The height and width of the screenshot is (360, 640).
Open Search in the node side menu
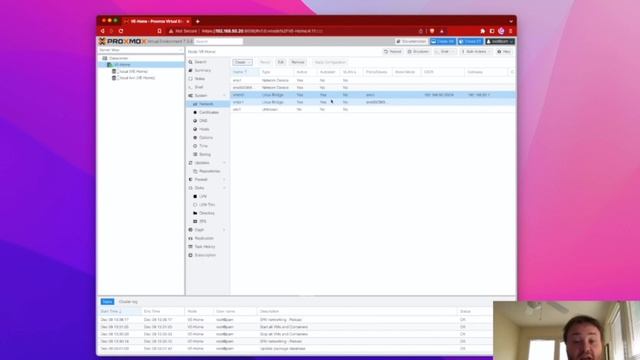click(x=200, y=62)
